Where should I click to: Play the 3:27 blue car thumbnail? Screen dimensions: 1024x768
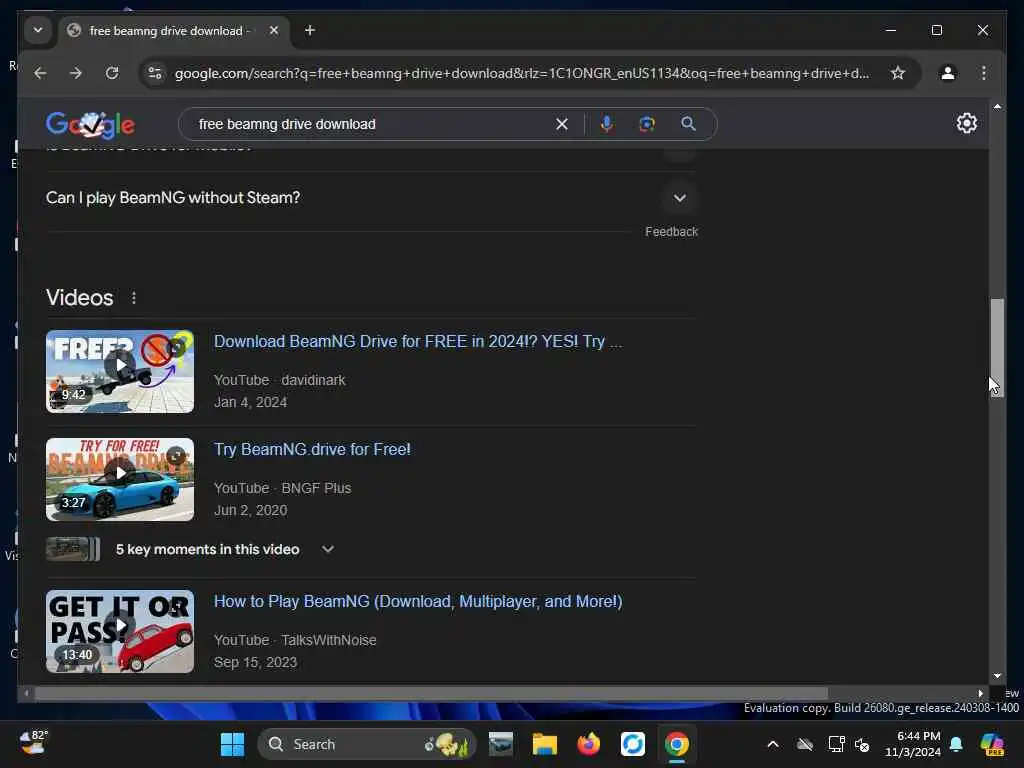pyautogui.click(x=120, y=479)
